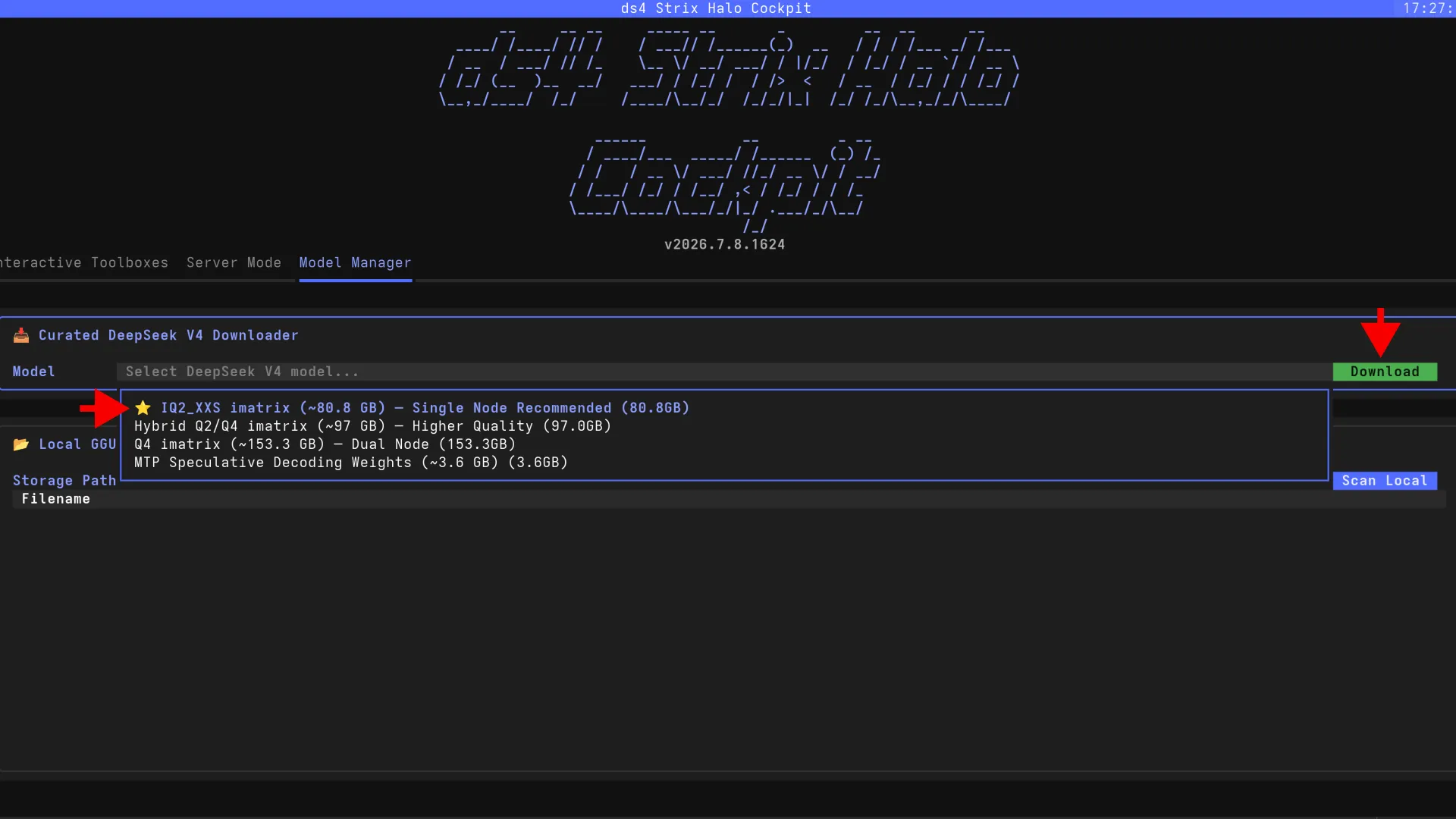Click the Filename column header
Screen dimensions: 1456x819
(56, 499)
